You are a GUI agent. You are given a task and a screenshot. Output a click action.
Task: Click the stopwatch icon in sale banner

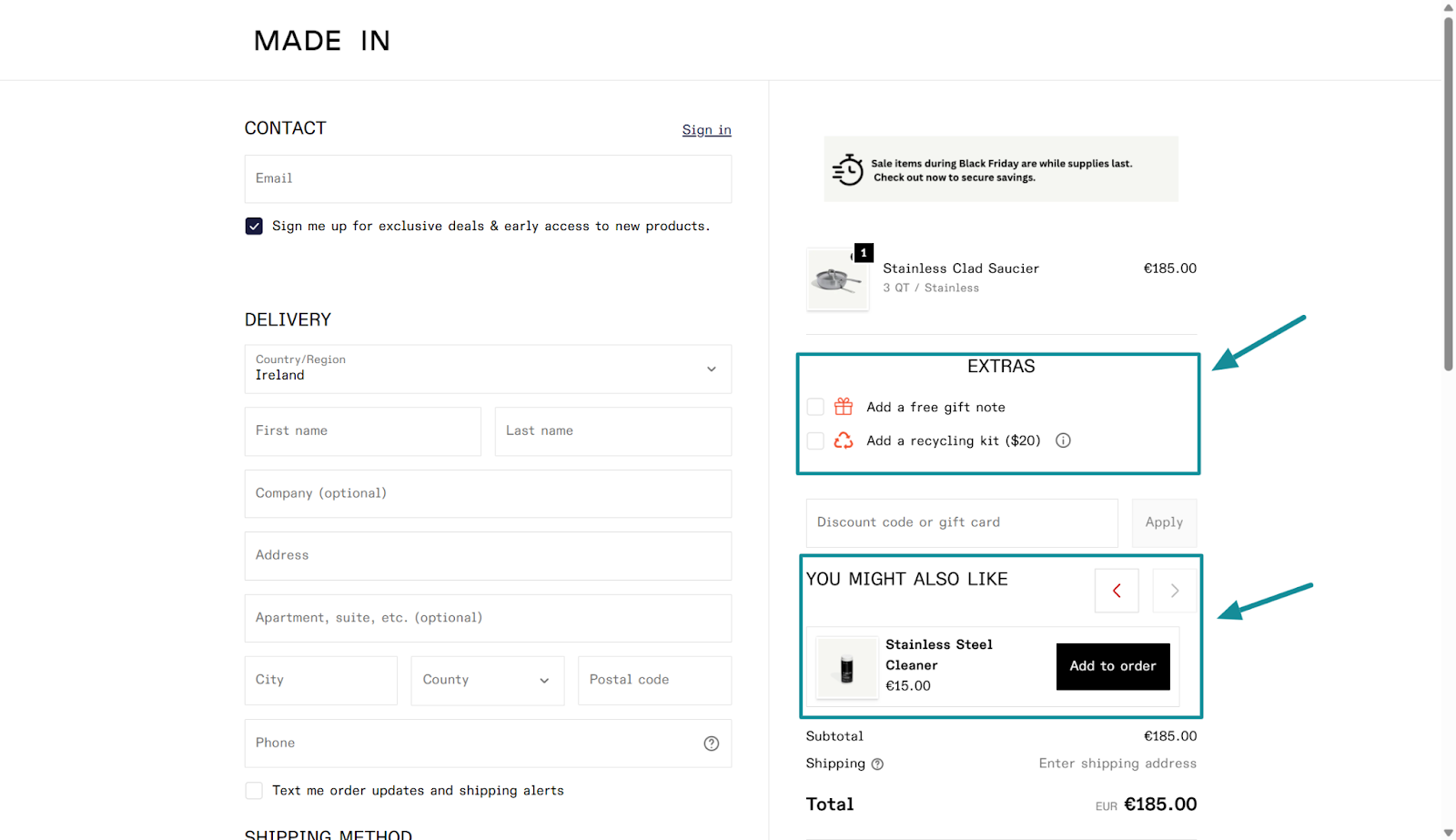tap(848, 169)
